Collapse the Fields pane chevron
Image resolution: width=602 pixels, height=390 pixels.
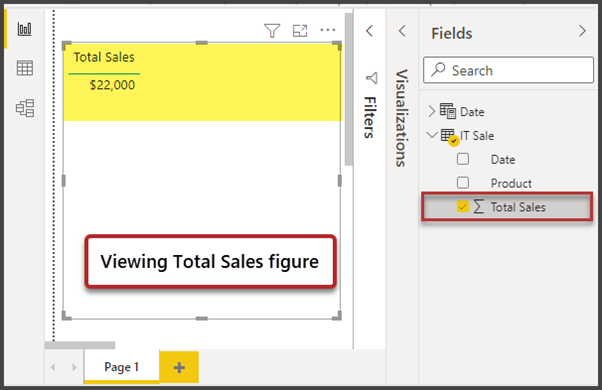[x=582, y=31]
